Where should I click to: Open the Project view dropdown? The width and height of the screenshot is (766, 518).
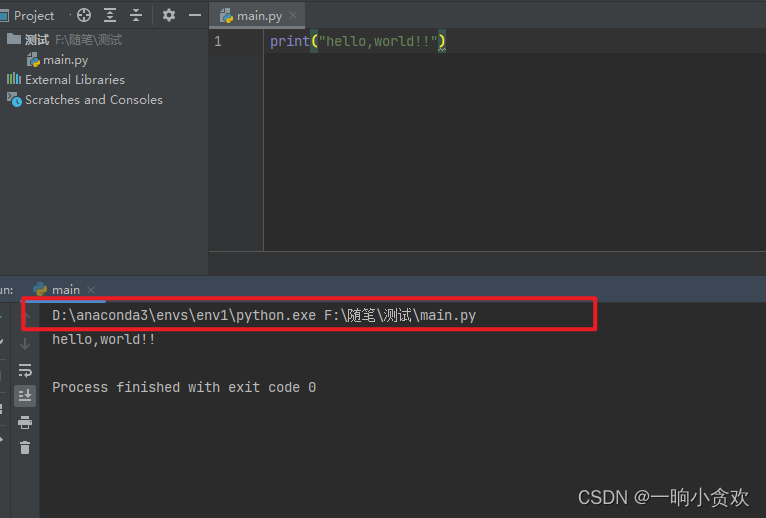pos(33,16)
